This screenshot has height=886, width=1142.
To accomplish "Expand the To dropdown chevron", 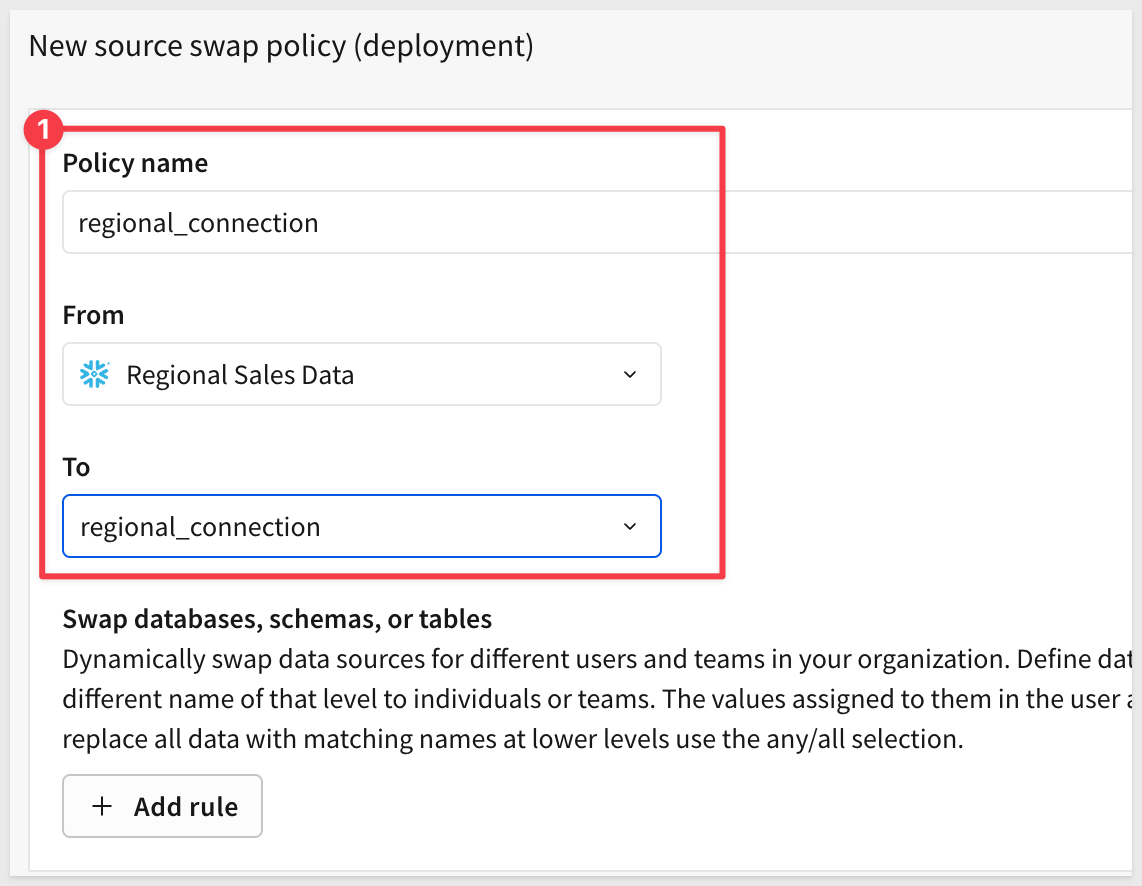I will point(629,527).
